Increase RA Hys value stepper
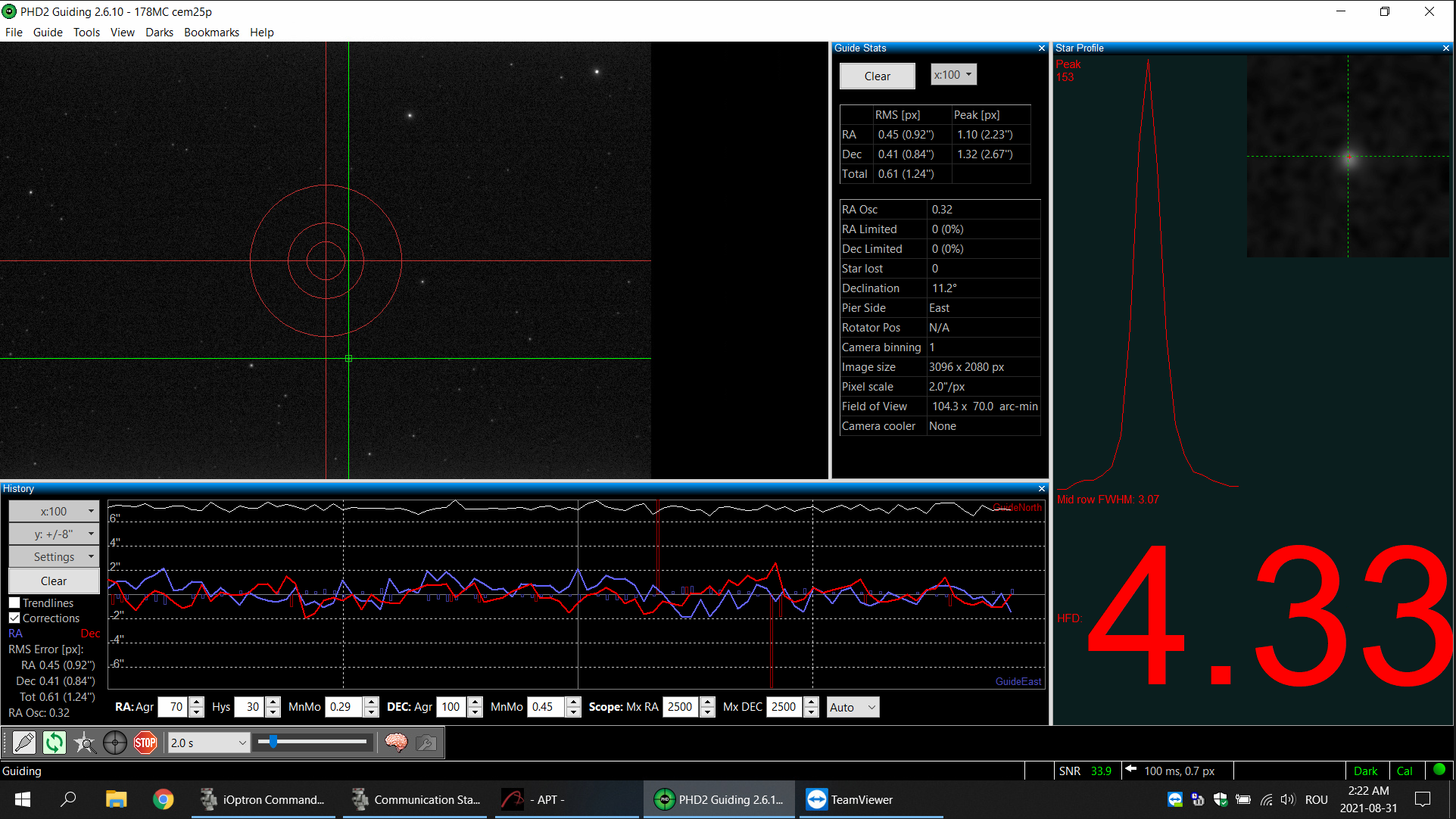This screenshot has height=819, width=1456. (273, 702)
